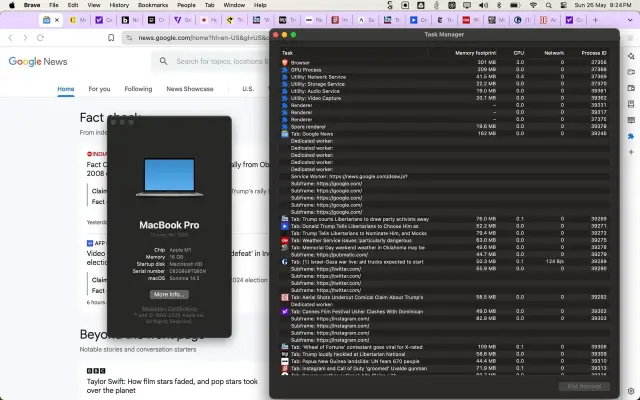Click the forward arrow in Brave toolbar
Image resolution: width=640 pixels, height=400 pixels.
point(25,38)
